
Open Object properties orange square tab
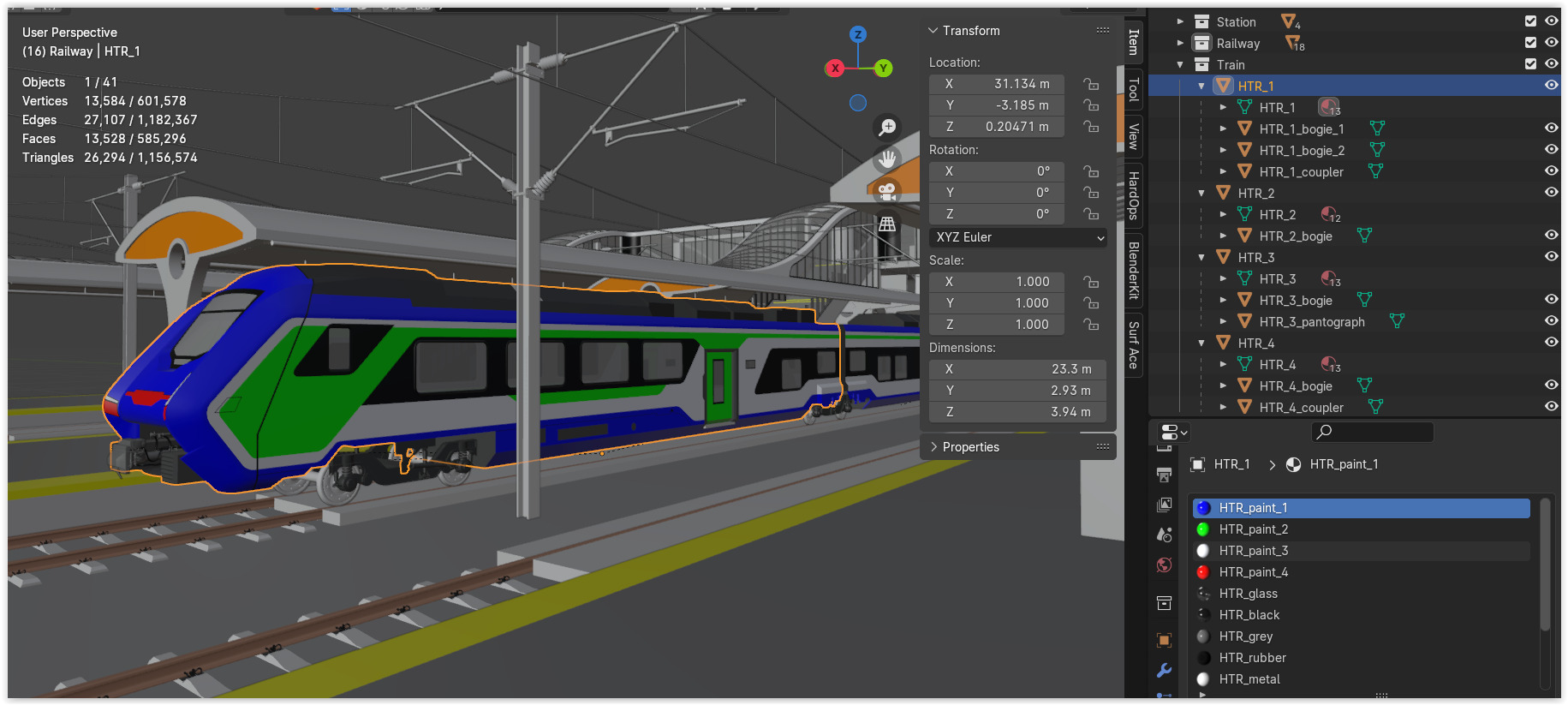pyautogui.click(x=1164, y=640)
